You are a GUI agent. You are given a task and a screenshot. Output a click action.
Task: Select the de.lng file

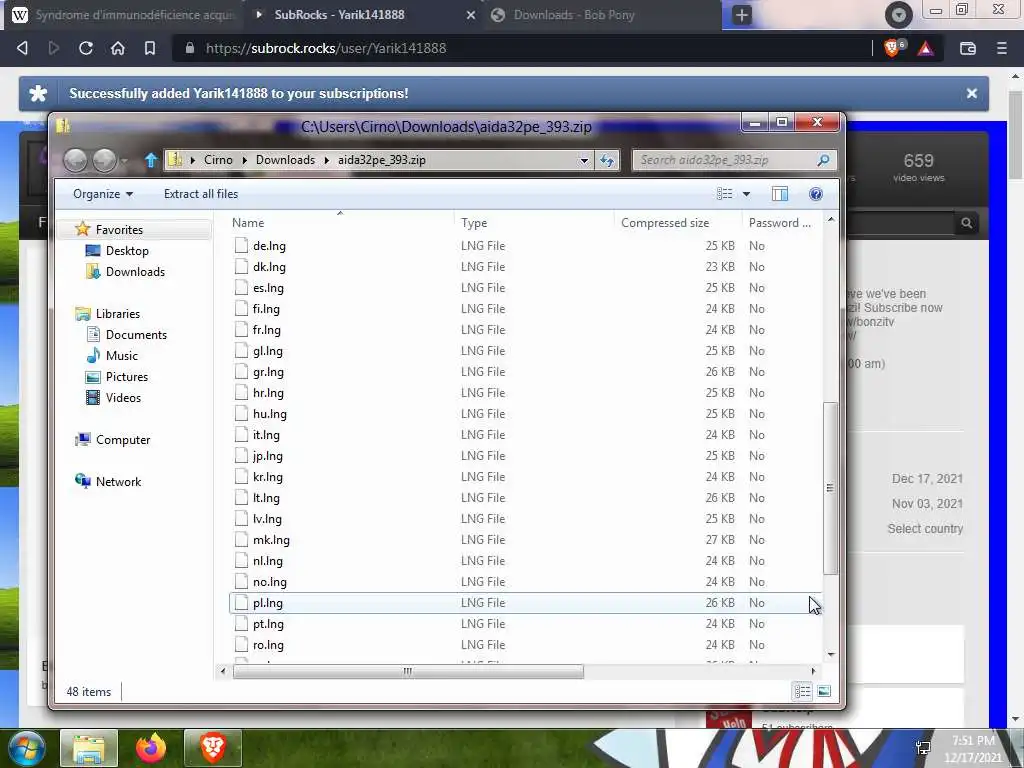pos(269,246)
